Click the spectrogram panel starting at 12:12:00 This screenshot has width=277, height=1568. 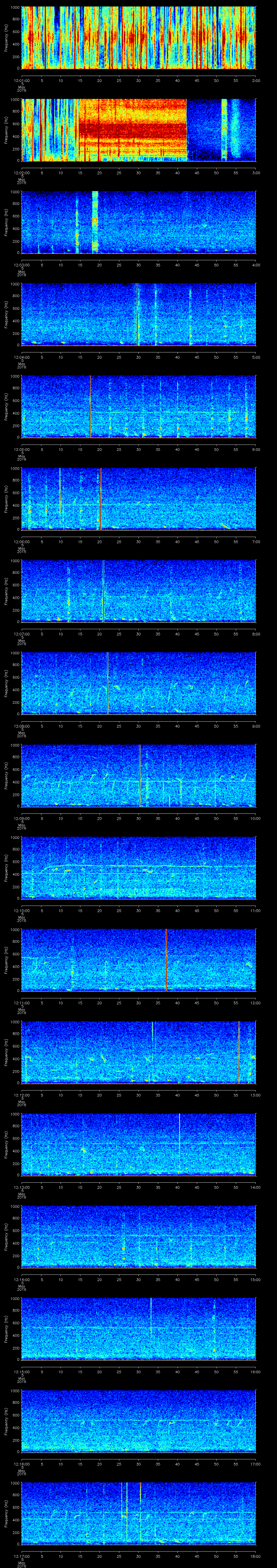tap(139, 1052)
